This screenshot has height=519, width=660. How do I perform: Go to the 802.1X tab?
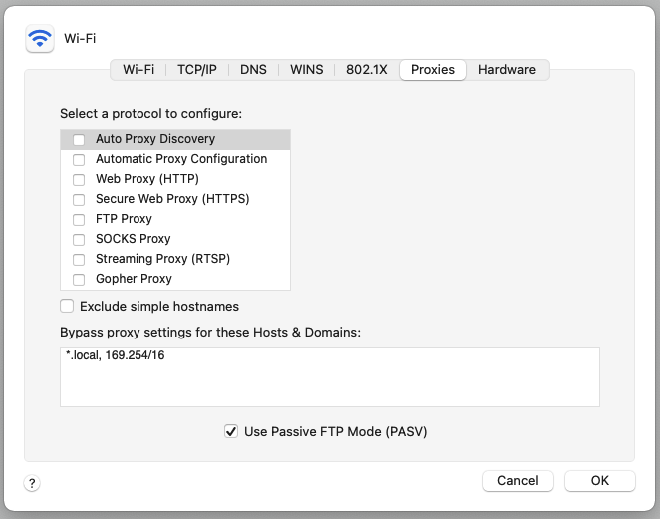367,70
